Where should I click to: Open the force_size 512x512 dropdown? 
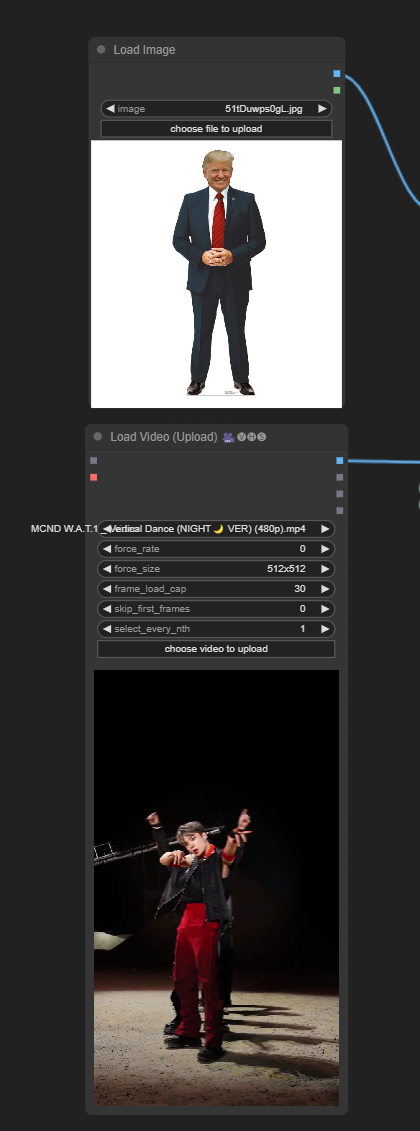click(x=216, y=568)
